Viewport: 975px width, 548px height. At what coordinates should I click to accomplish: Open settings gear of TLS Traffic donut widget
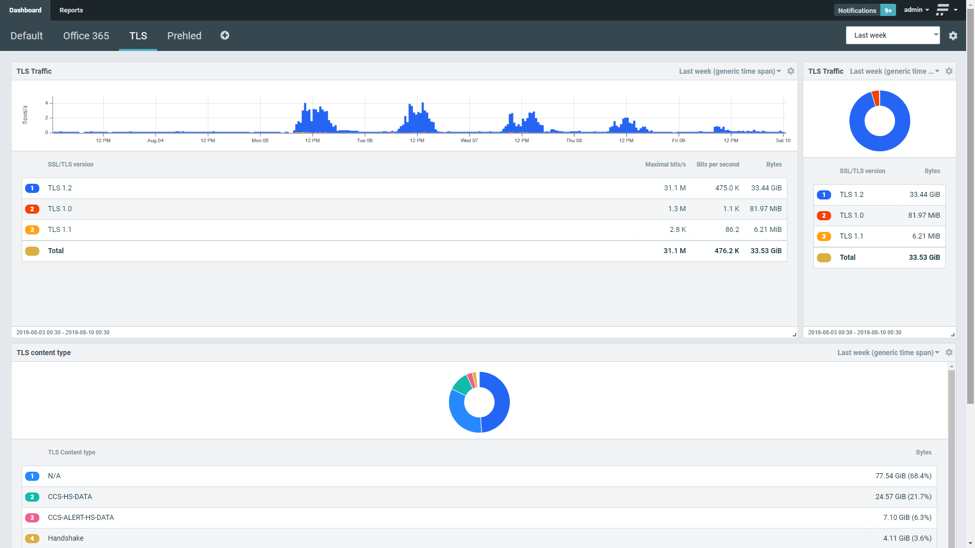click(949, 71)
